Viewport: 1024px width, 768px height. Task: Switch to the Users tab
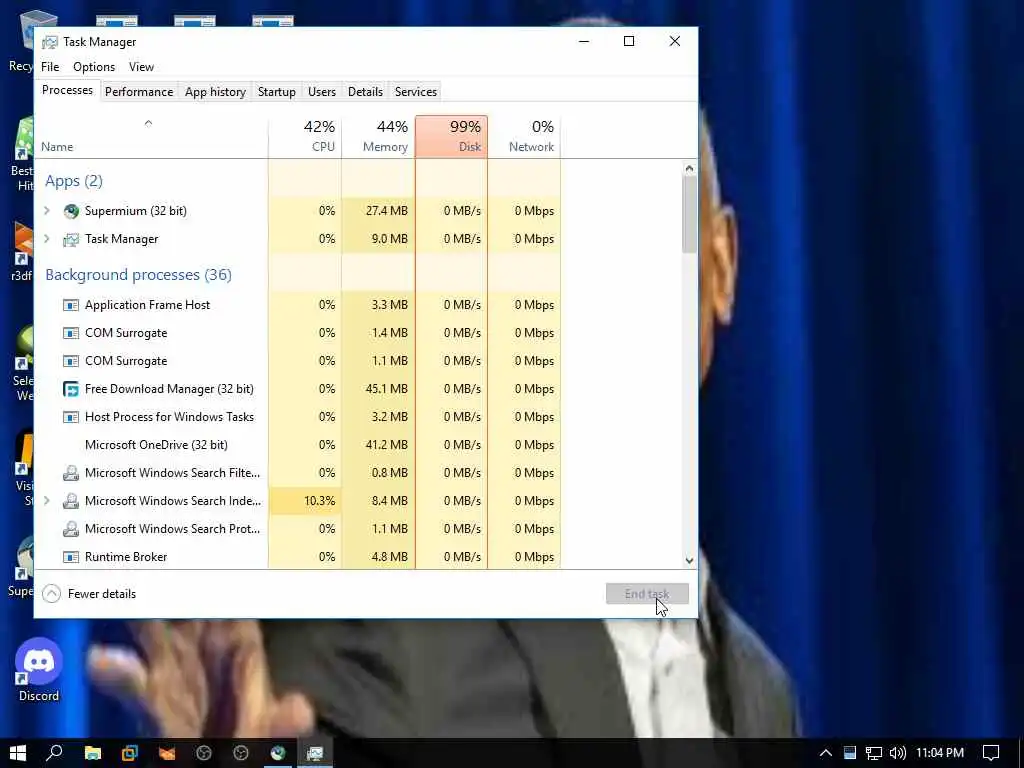tap(322, 91)
